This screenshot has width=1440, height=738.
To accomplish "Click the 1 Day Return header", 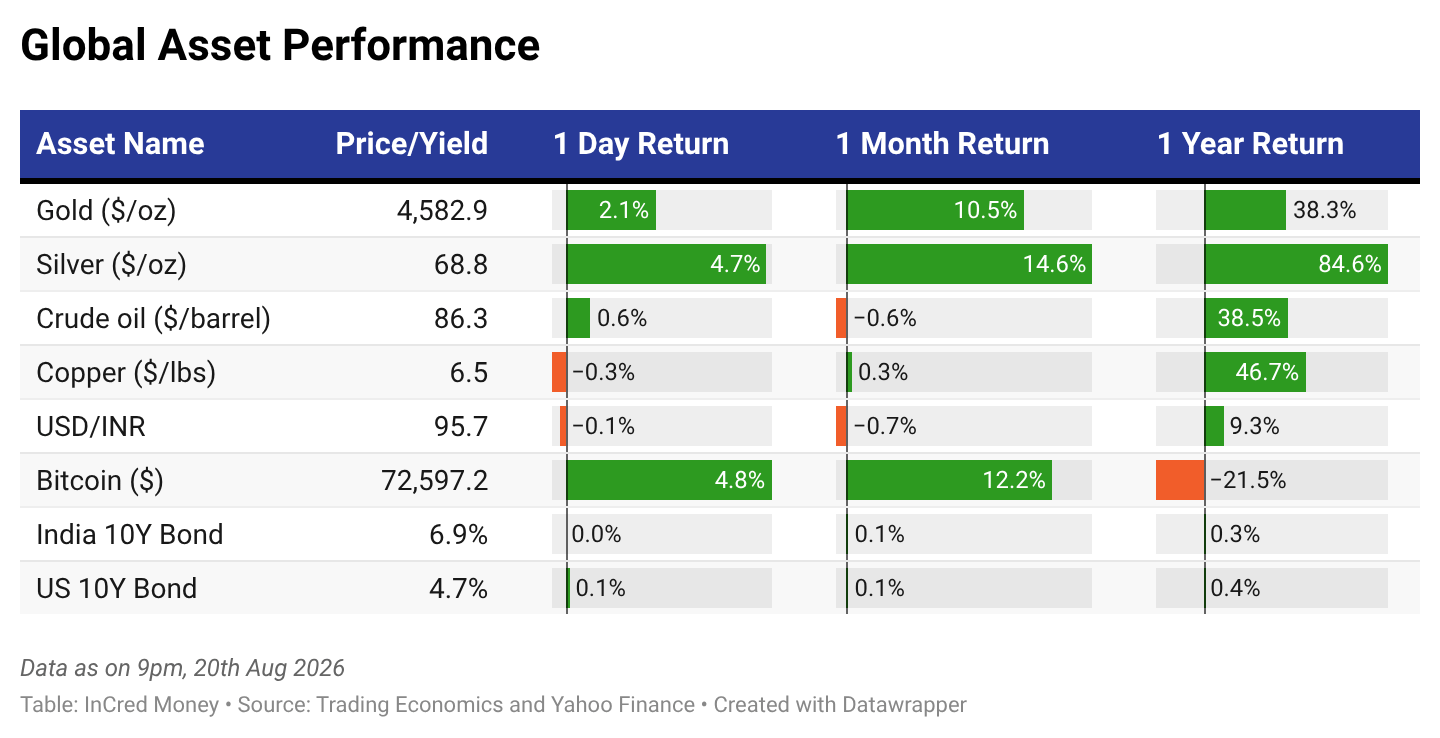I will coord(641,144).
